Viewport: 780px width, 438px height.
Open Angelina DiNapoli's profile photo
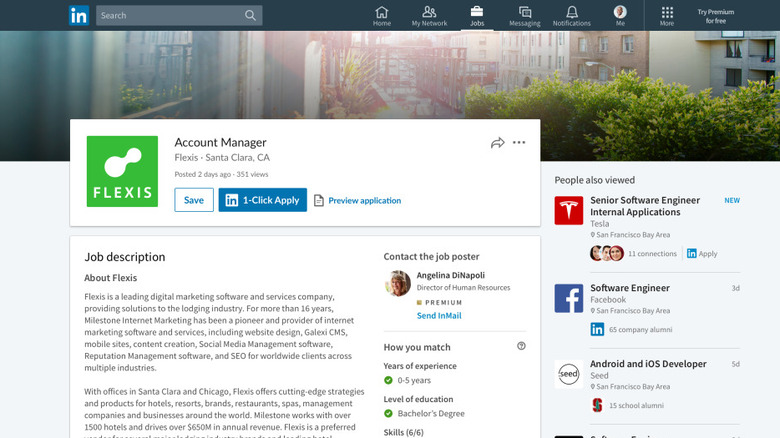click(x=397, y=283)
